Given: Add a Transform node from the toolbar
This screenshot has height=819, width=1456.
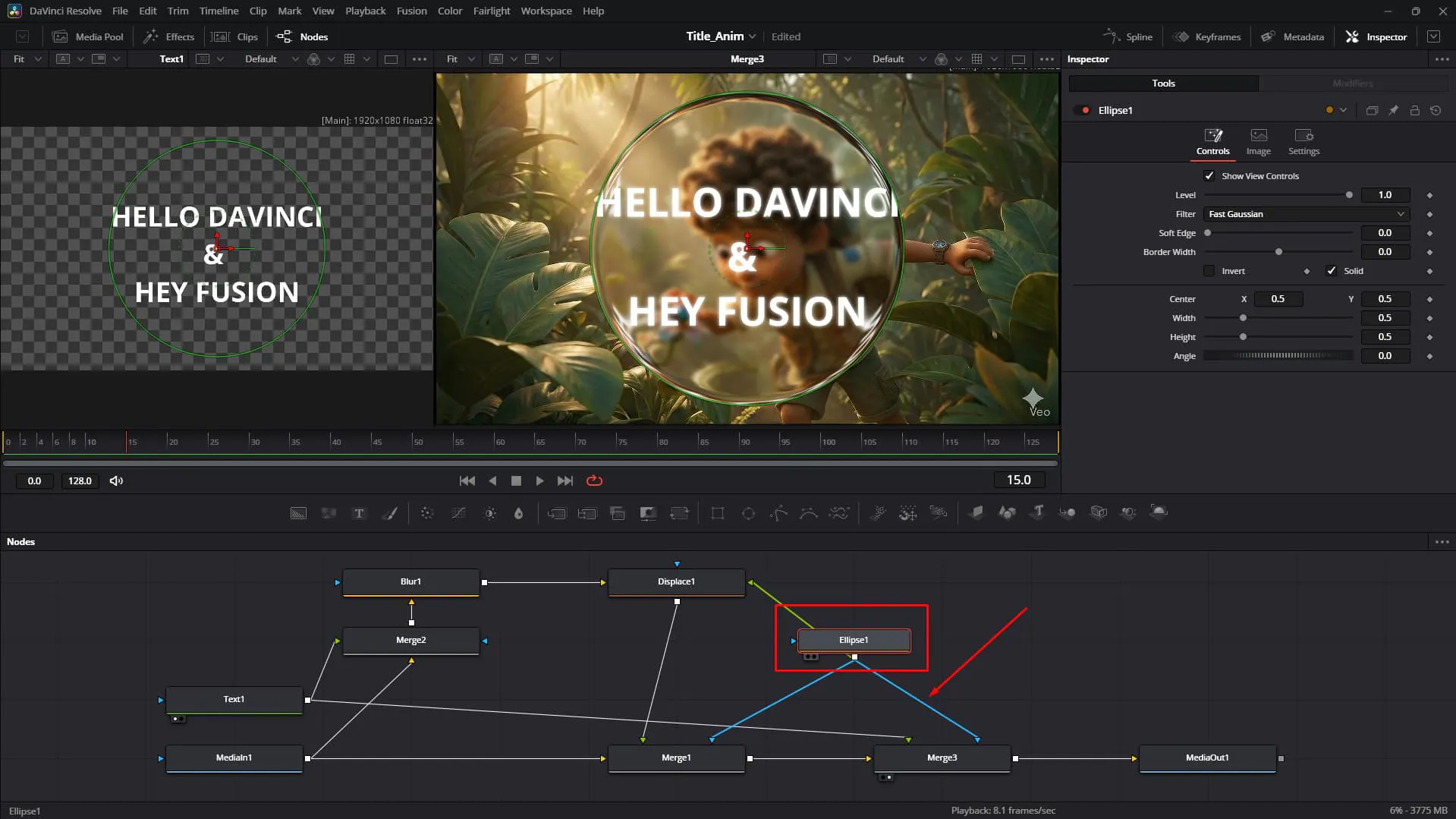Looking at the screenshot, I should [678, 513].
